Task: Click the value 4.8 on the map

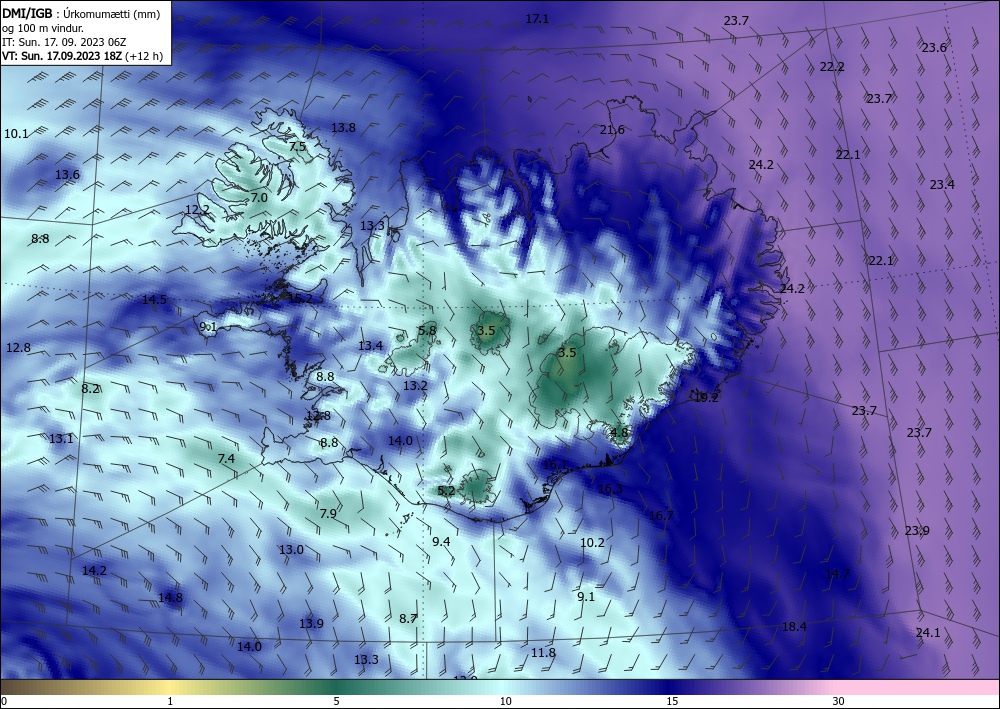Action: click(x=619, y=432)
